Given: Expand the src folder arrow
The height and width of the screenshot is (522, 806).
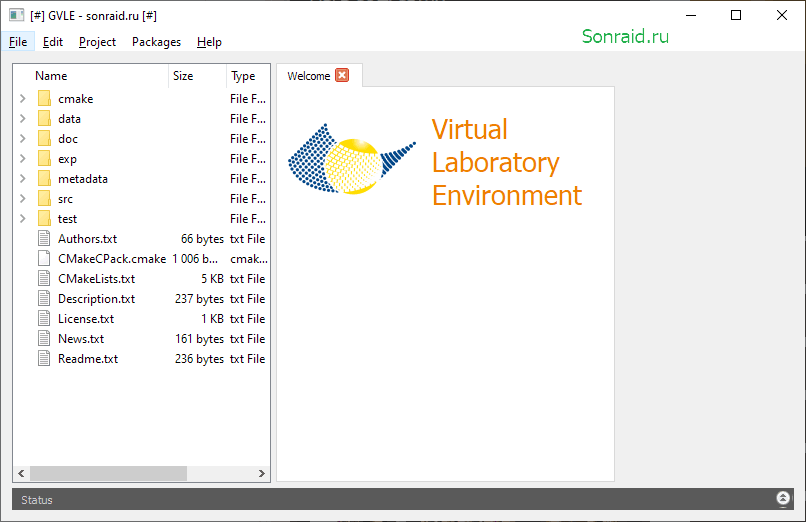Looking at the screenshot, I should [x=23, y=198].
